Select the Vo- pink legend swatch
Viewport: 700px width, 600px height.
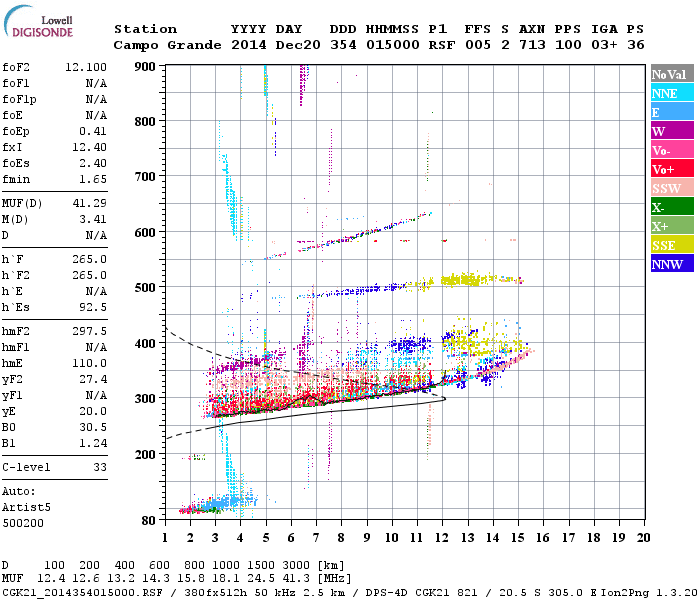tap(672, 150)
